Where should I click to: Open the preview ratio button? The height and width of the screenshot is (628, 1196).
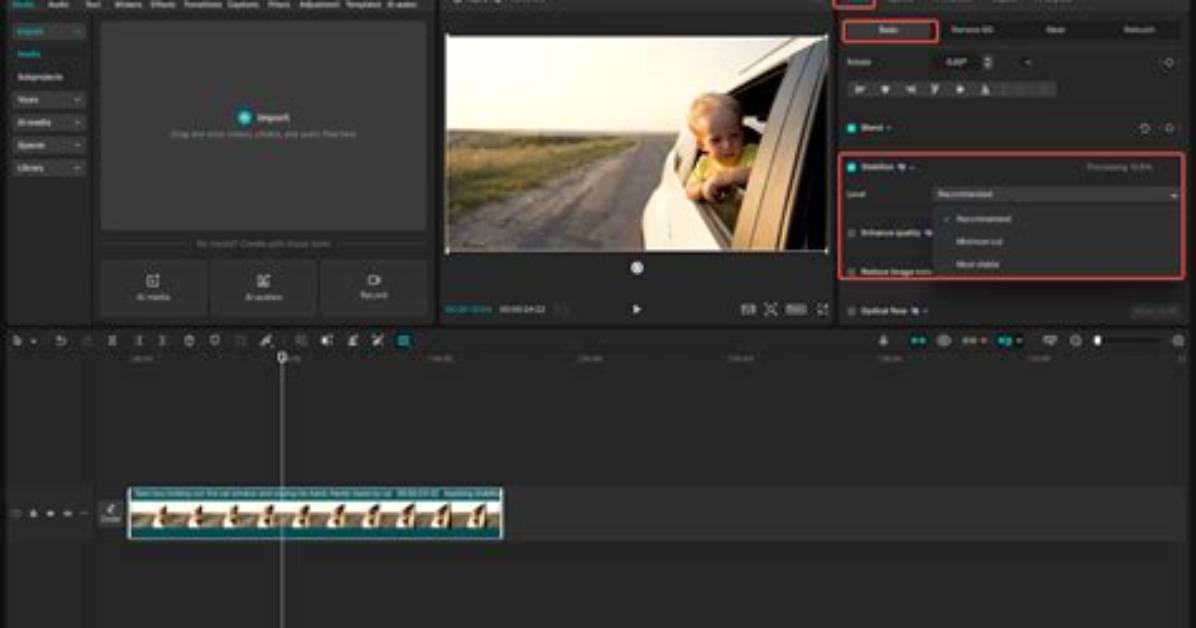click(x=796, y=309)
